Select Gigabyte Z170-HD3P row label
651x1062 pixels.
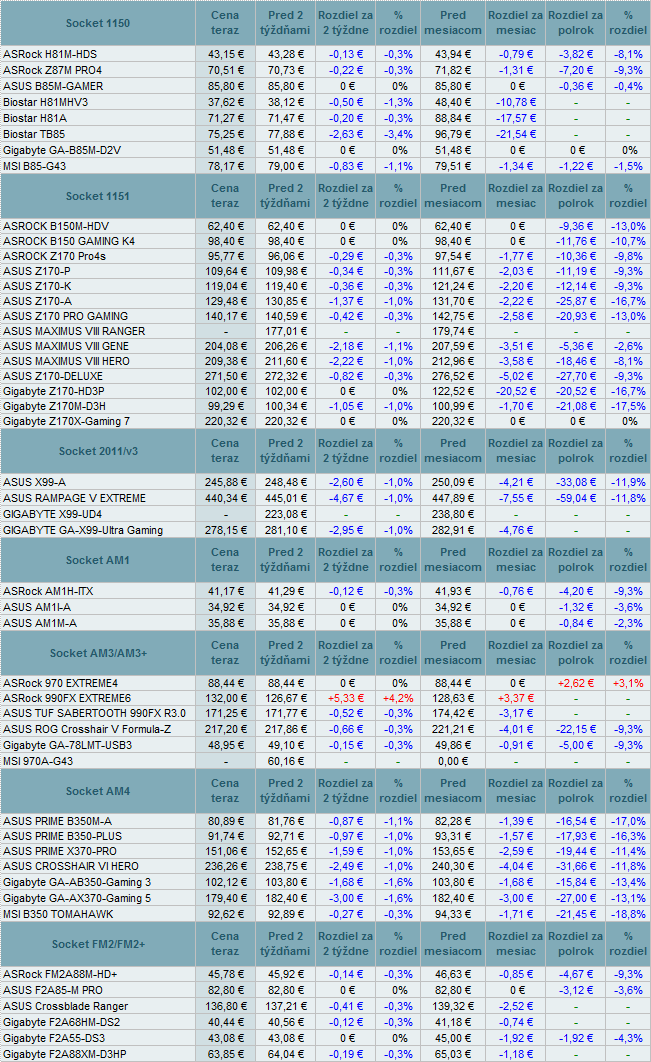coord(54,391)
